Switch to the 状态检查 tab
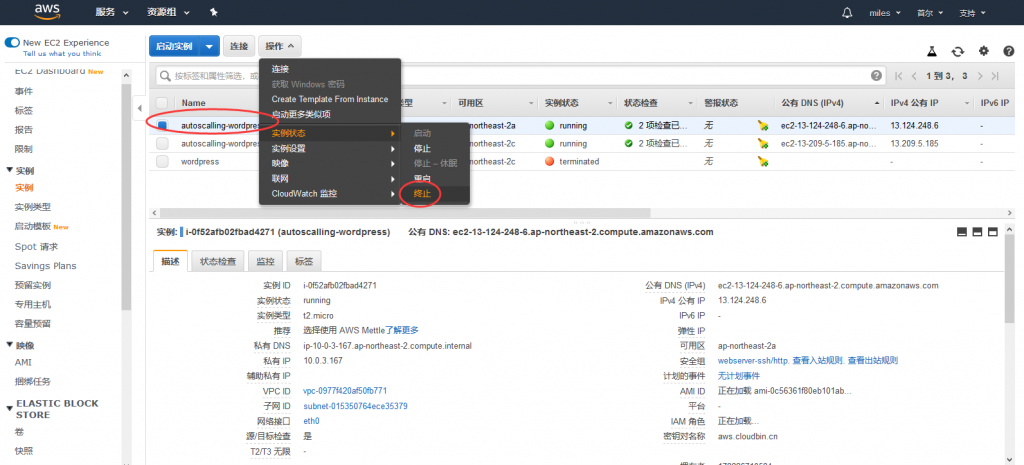Image resolution: width=1024 pixels, height=465 pixels. 218,261
